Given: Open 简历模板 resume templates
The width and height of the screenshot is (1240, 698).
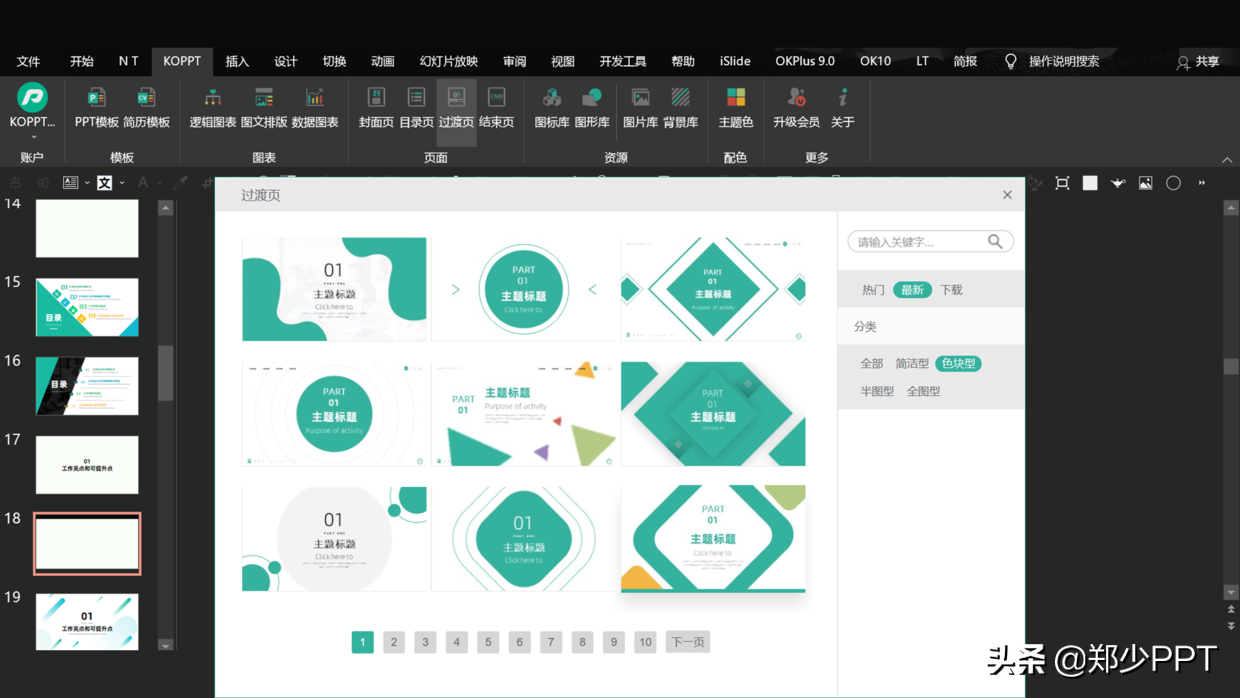Looking at the screenshot, I should [146, 108].
